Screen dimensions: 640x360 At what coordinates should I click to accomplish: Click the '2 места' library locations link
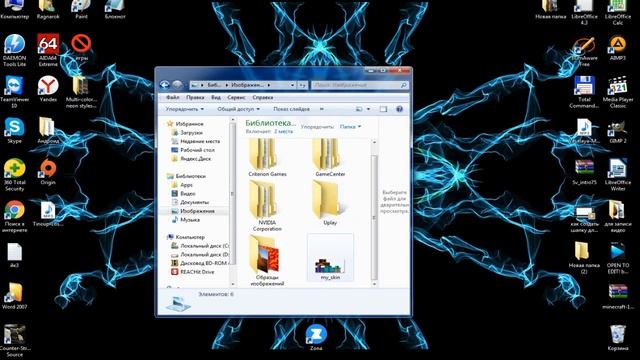[283, 131]
